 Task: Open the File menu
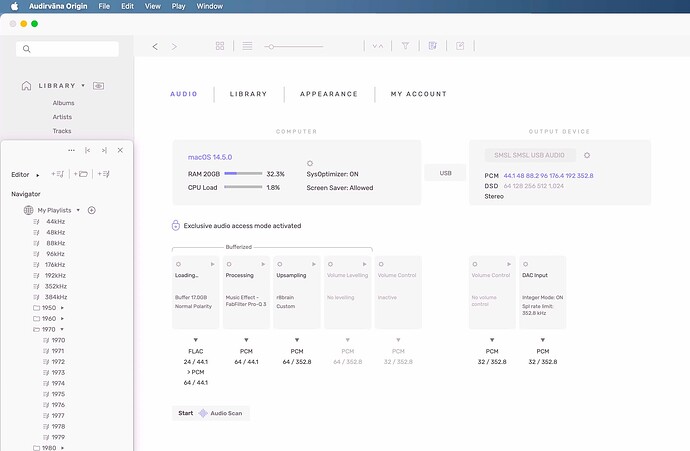104,6
